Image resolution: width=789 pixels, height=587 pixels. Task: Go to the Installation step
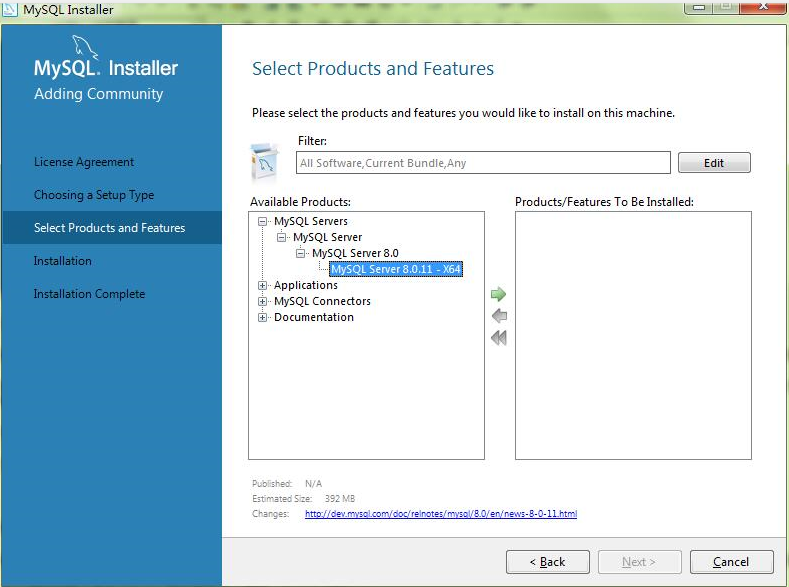[62, 261]
